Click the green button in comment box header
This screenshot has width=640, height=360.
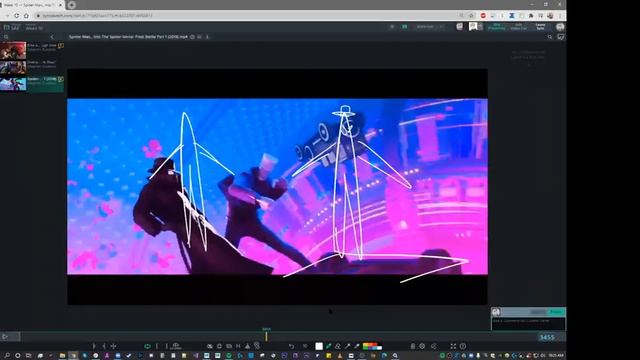[556, 312]
